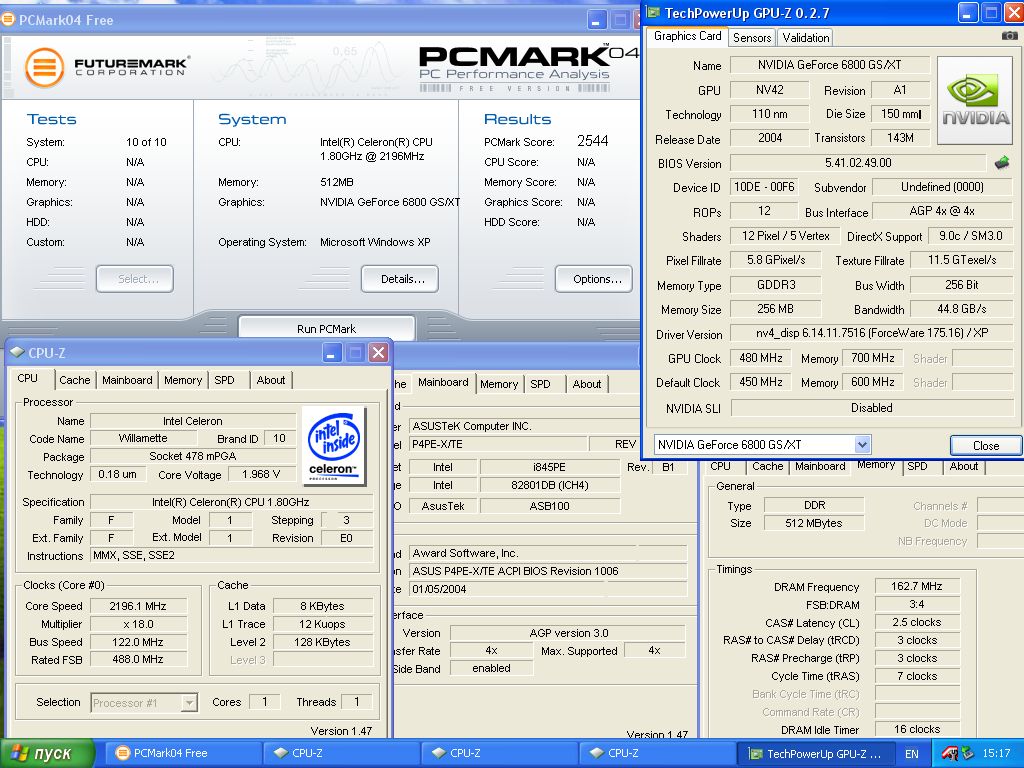Click the mainboard model P4PE-X/TE field
This screenshot has width=1024, height=768.
pos(498,444)
